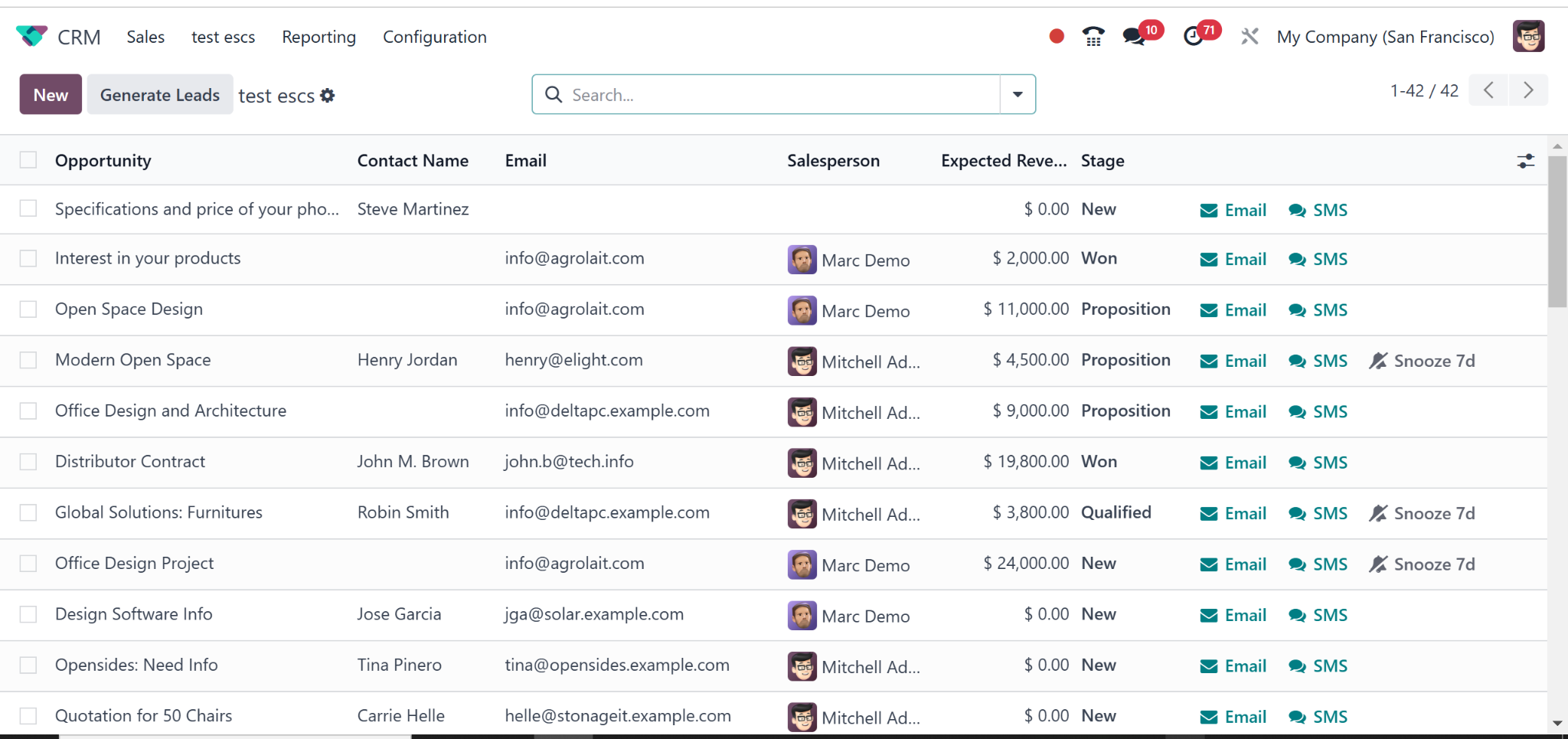The image size is (1568, 739).
Task: Send Email for Office Design and Architecture
Action: coord(1233,412)
